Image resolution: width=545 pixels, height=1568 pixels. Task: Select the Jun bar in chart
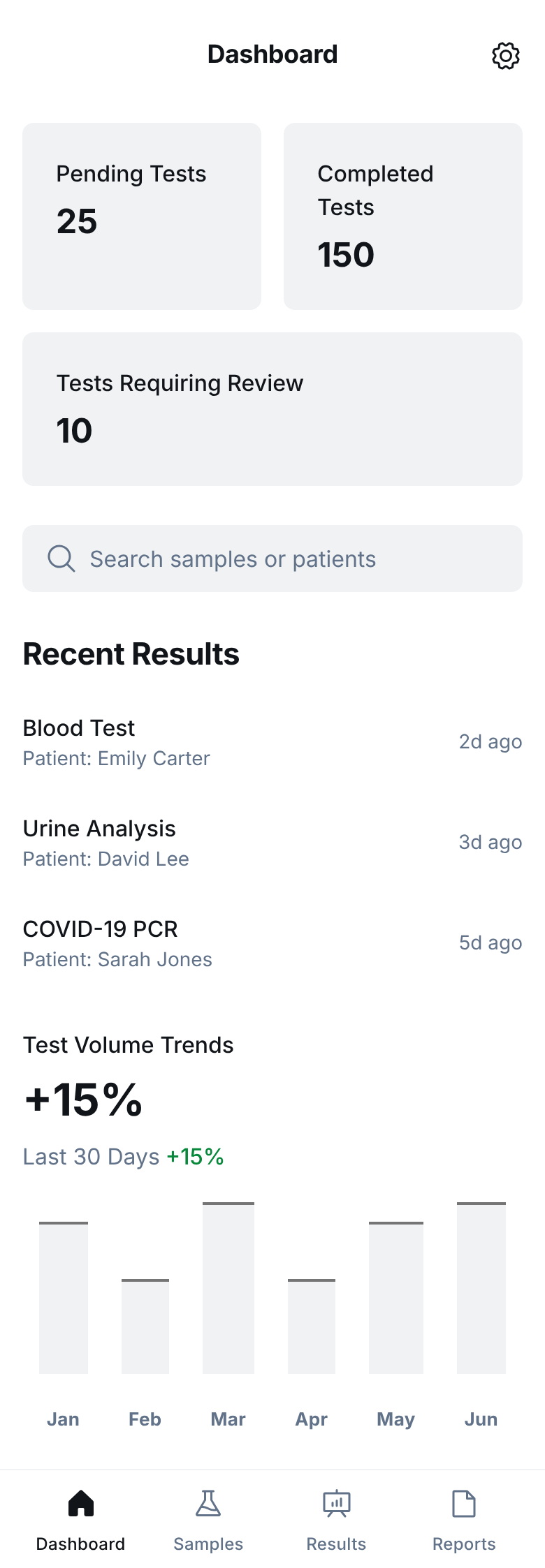tap(481, 1288)
